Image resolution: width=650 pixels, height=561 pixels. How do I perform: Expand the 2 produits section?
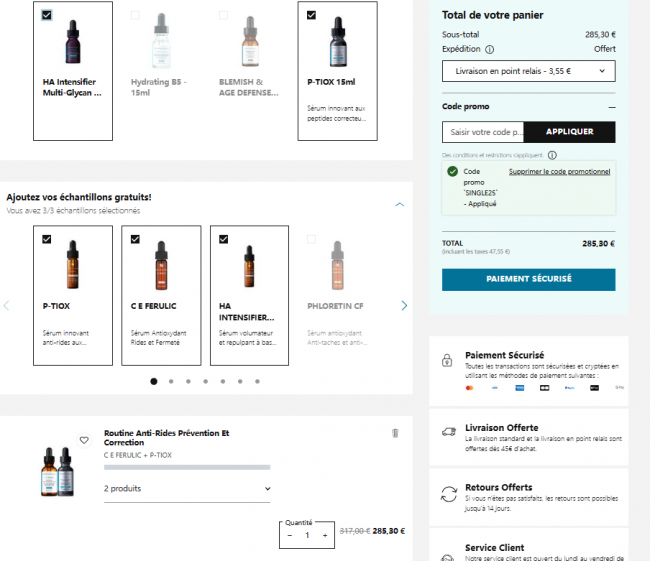tap(187, 489)
